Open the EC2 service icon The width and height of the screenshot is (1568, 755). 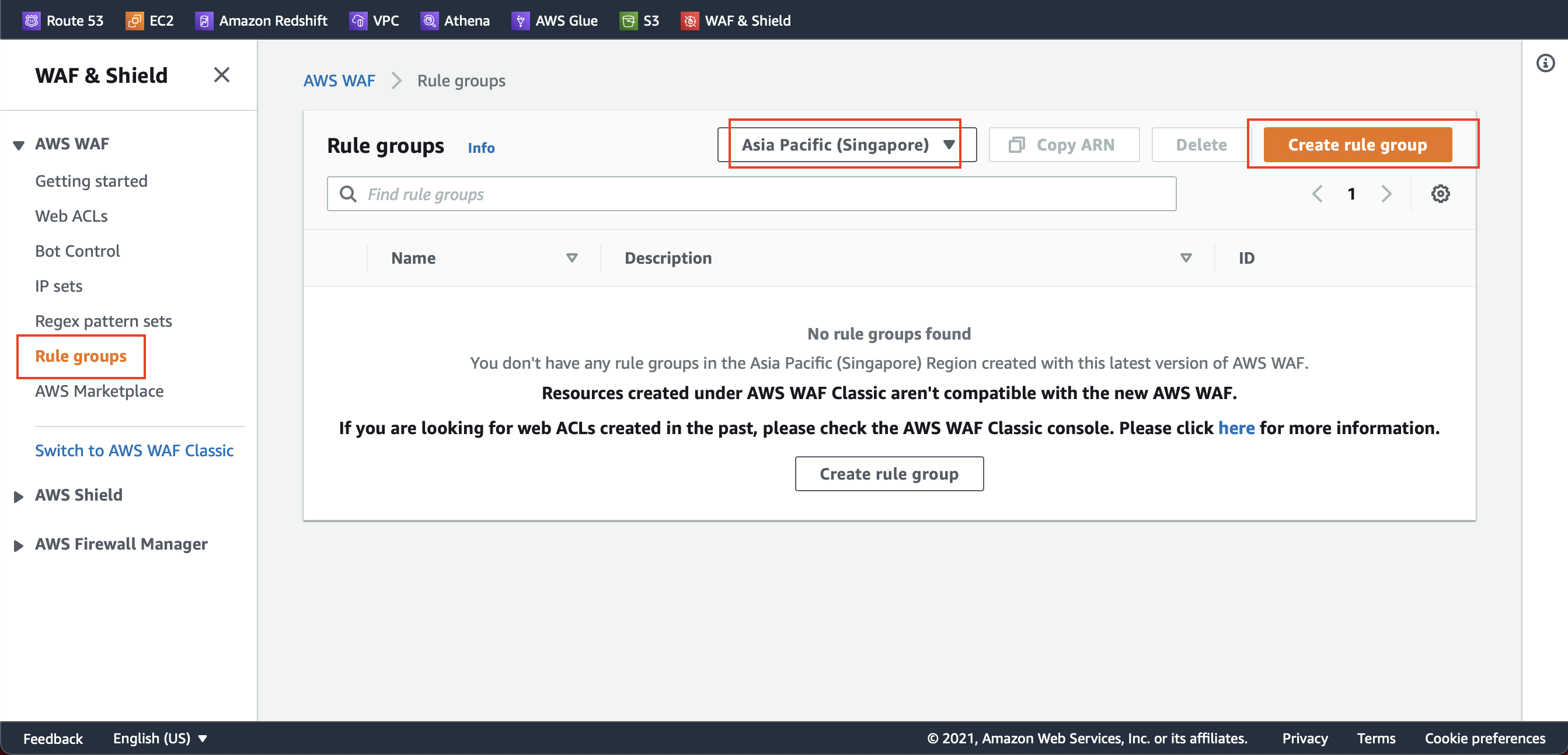click(x=134, y=20)
